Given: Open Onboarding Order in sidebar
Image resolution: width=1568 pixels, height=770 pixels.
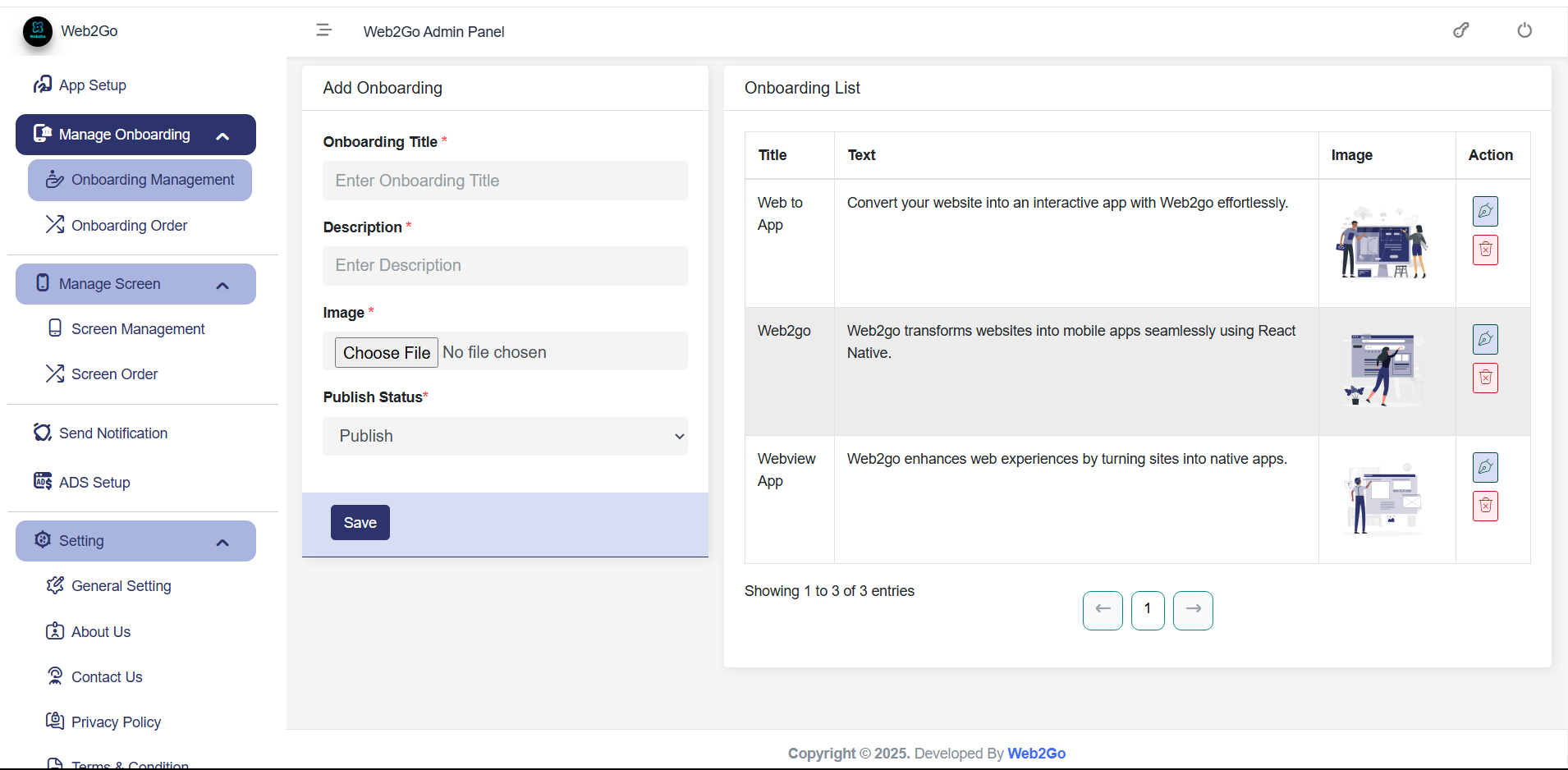Looking at the screenshot, I should pyautogui.click(x=129, y=225).
